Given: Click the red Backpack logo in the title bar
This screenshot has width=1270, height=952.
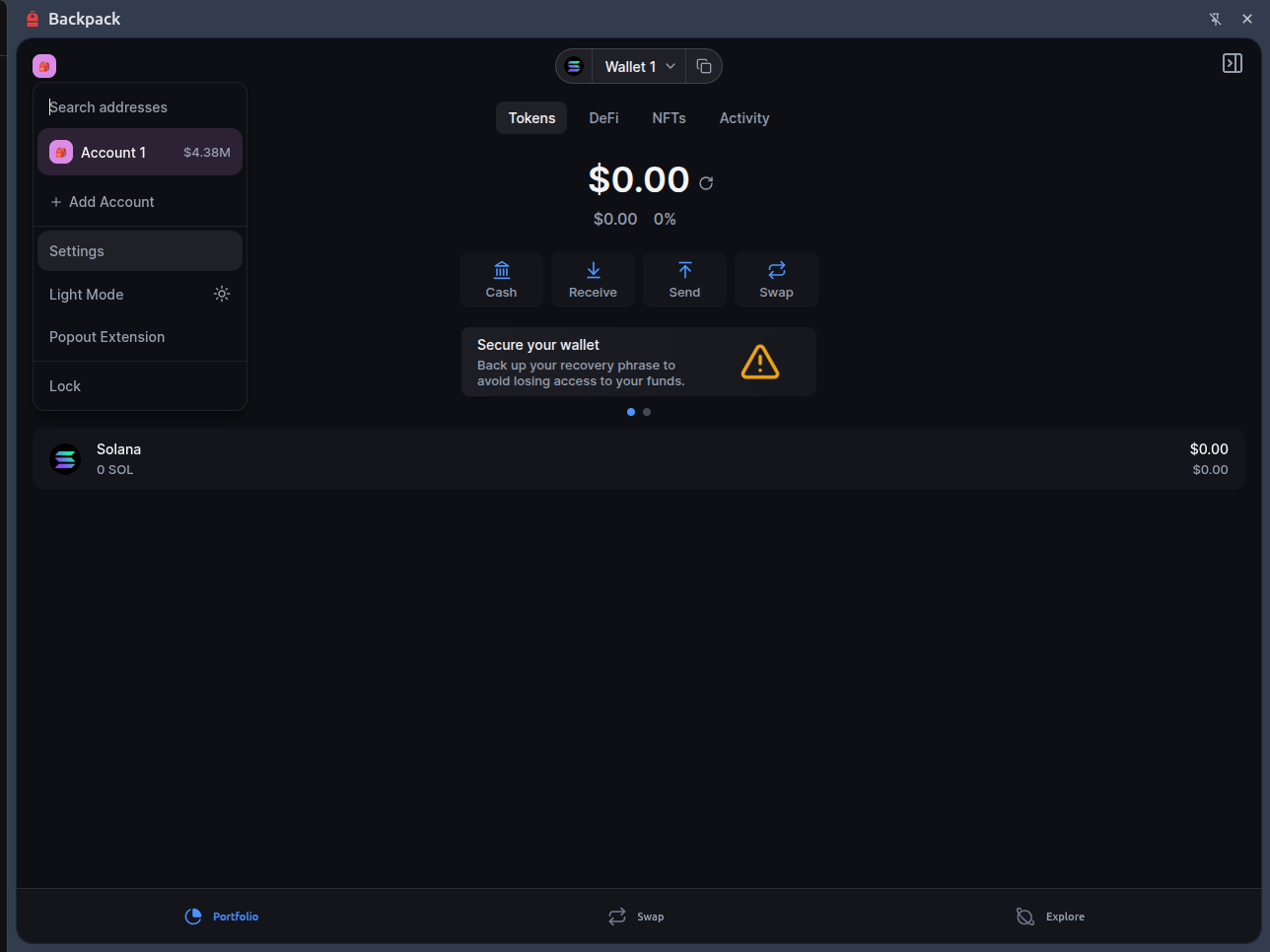Looking at the screenshot, I should [33, 19].
